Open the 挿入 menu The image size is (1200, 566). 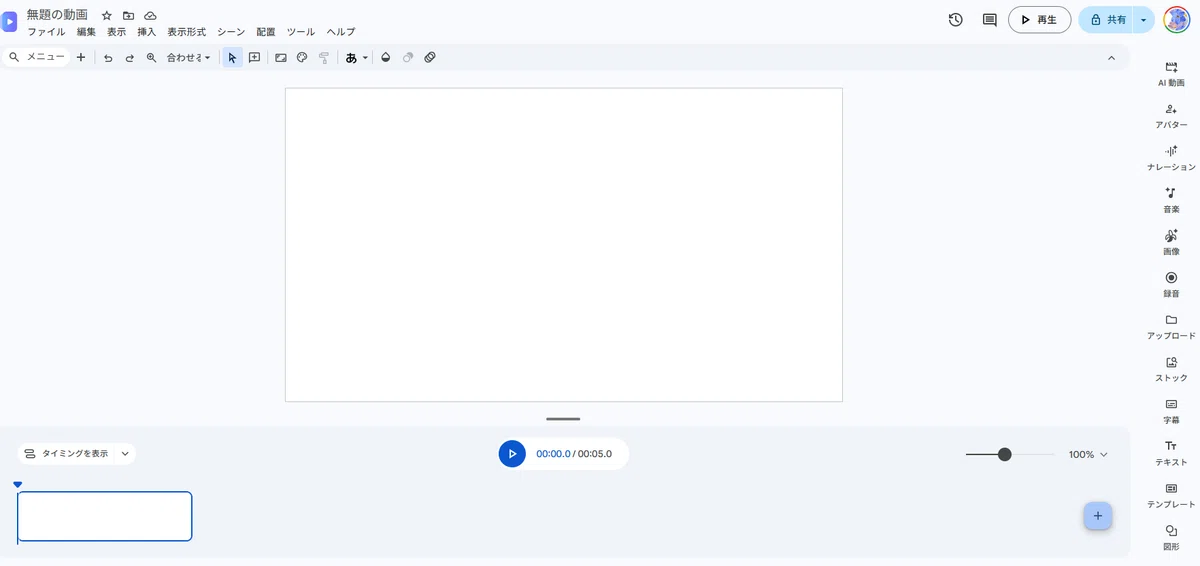coord(146,32)
